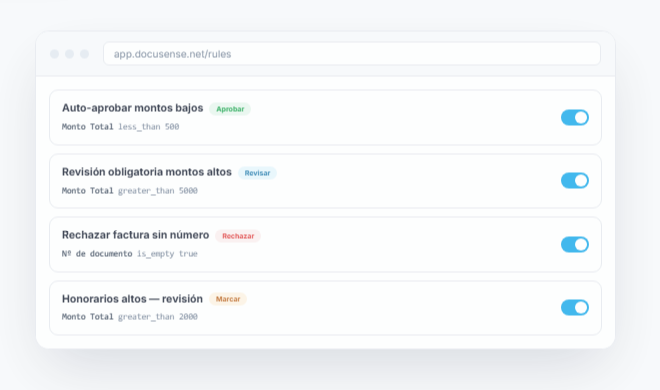Viewport: 660px width, 390px height.
Task: Click the red Rechazar badge
Action: click(x=238, y=236)
